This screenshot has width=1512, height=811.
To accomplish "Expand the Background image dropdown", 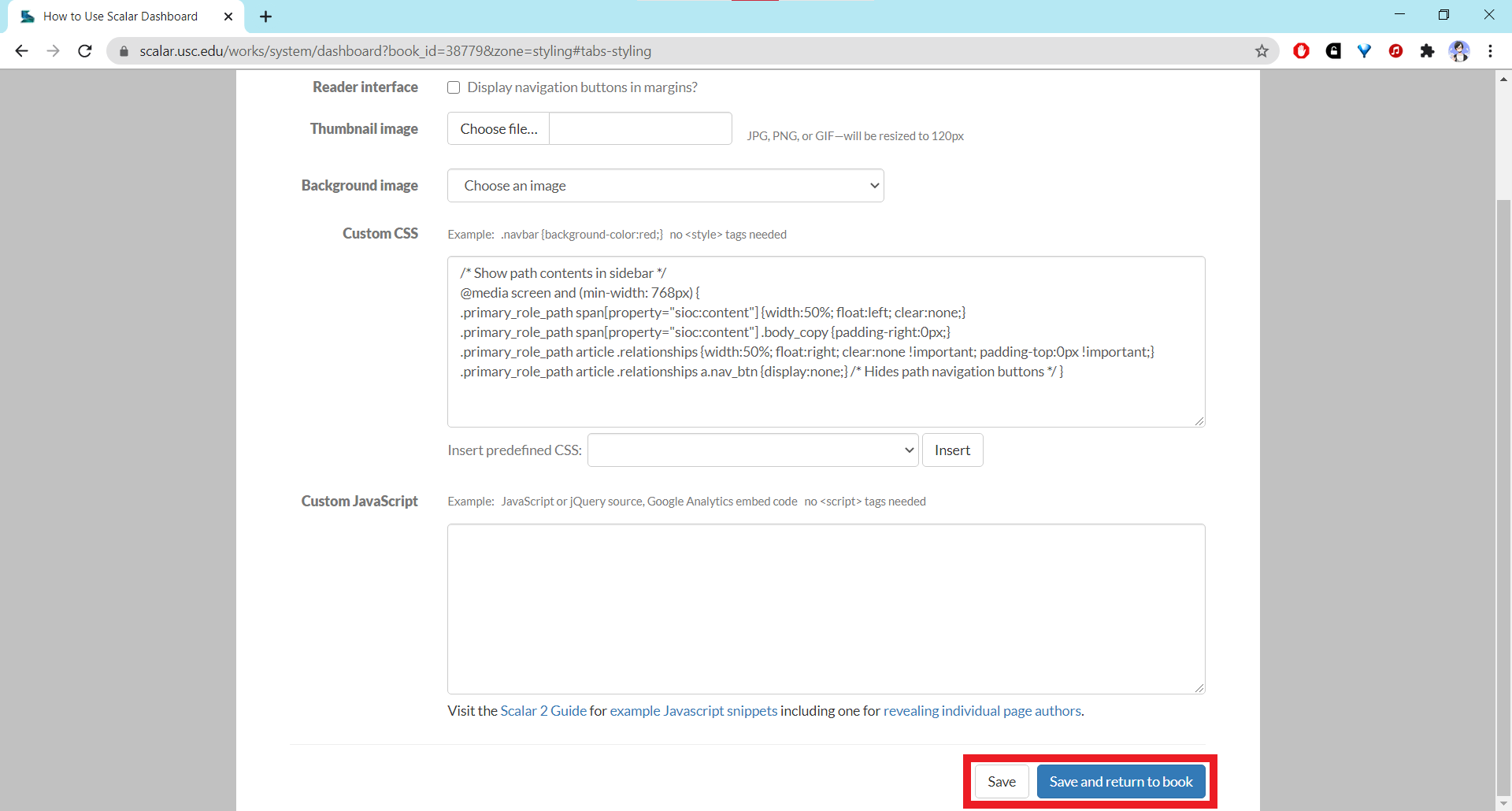I will pyautogui.click(x=665, y=186).
